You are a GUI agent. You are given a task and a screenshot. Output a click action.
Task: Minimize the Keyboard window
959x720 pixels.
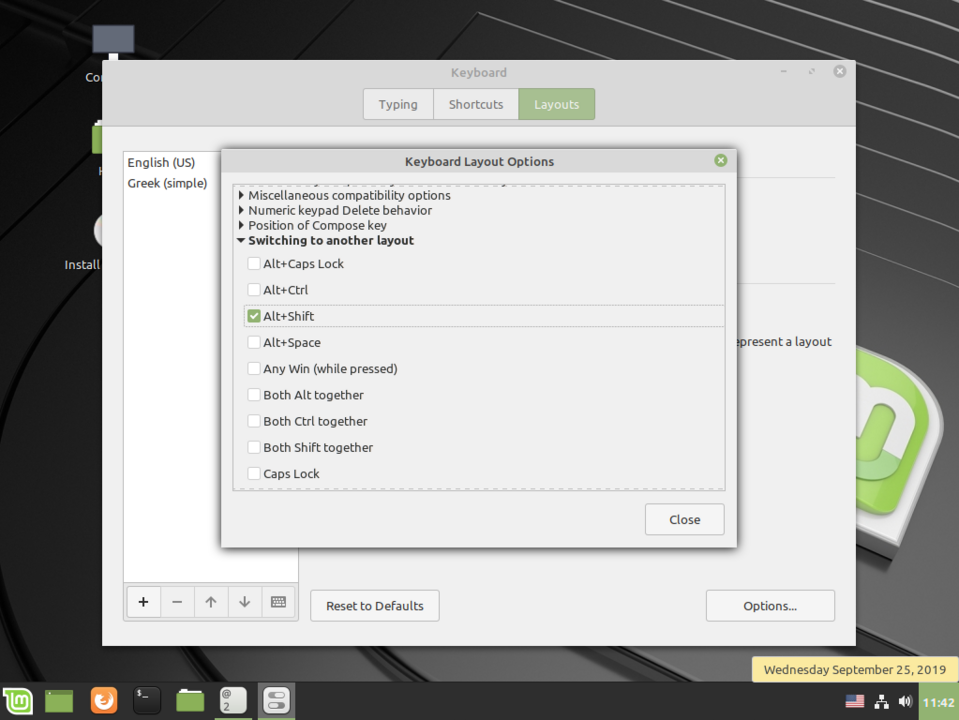783,72
